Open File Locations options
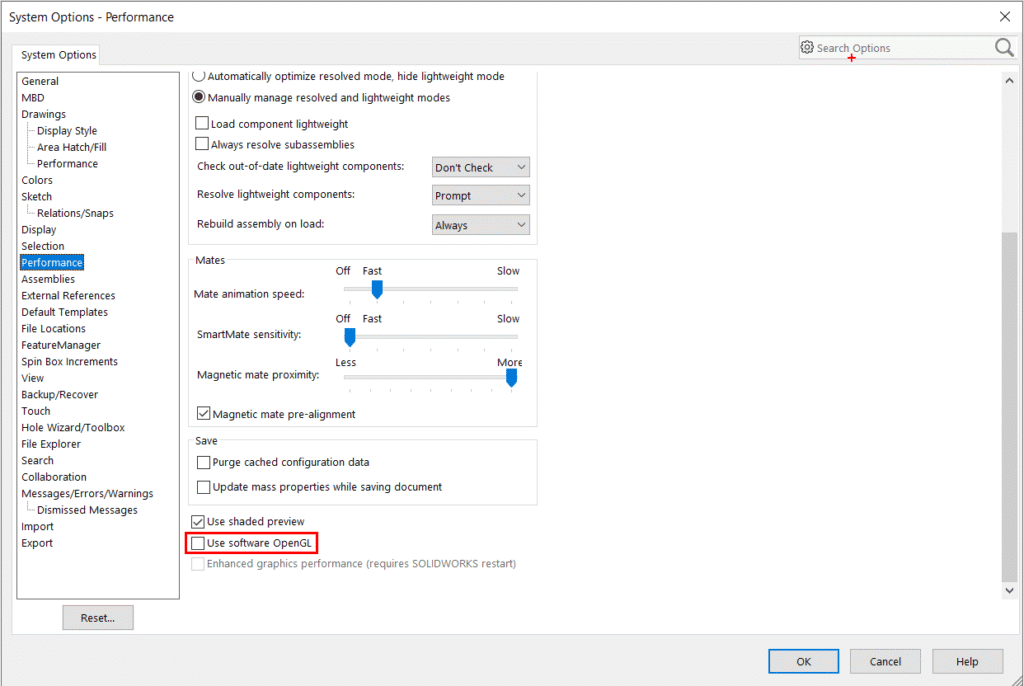The width and height of the screenshot is (1024, 686). [x=53, y=329]
